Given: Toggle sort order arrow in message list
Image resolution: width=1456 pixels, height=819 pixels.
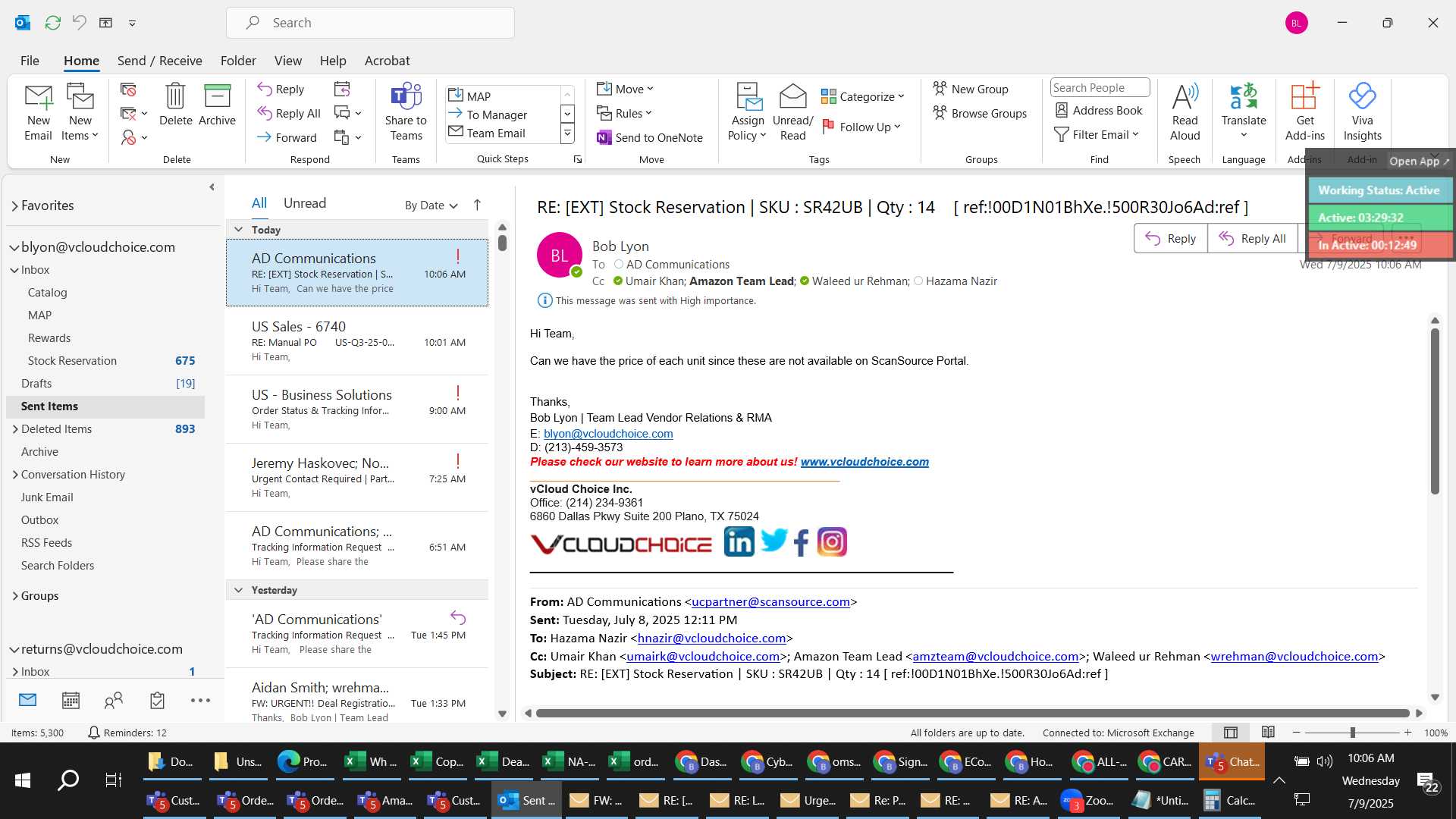Looking at the screenshot, I should point(477,205).
